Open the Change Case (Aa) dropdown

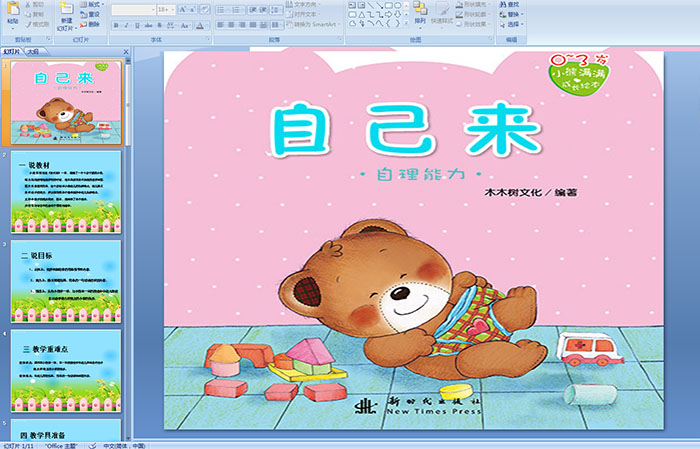pyautogui.click(x=185, y=25)
